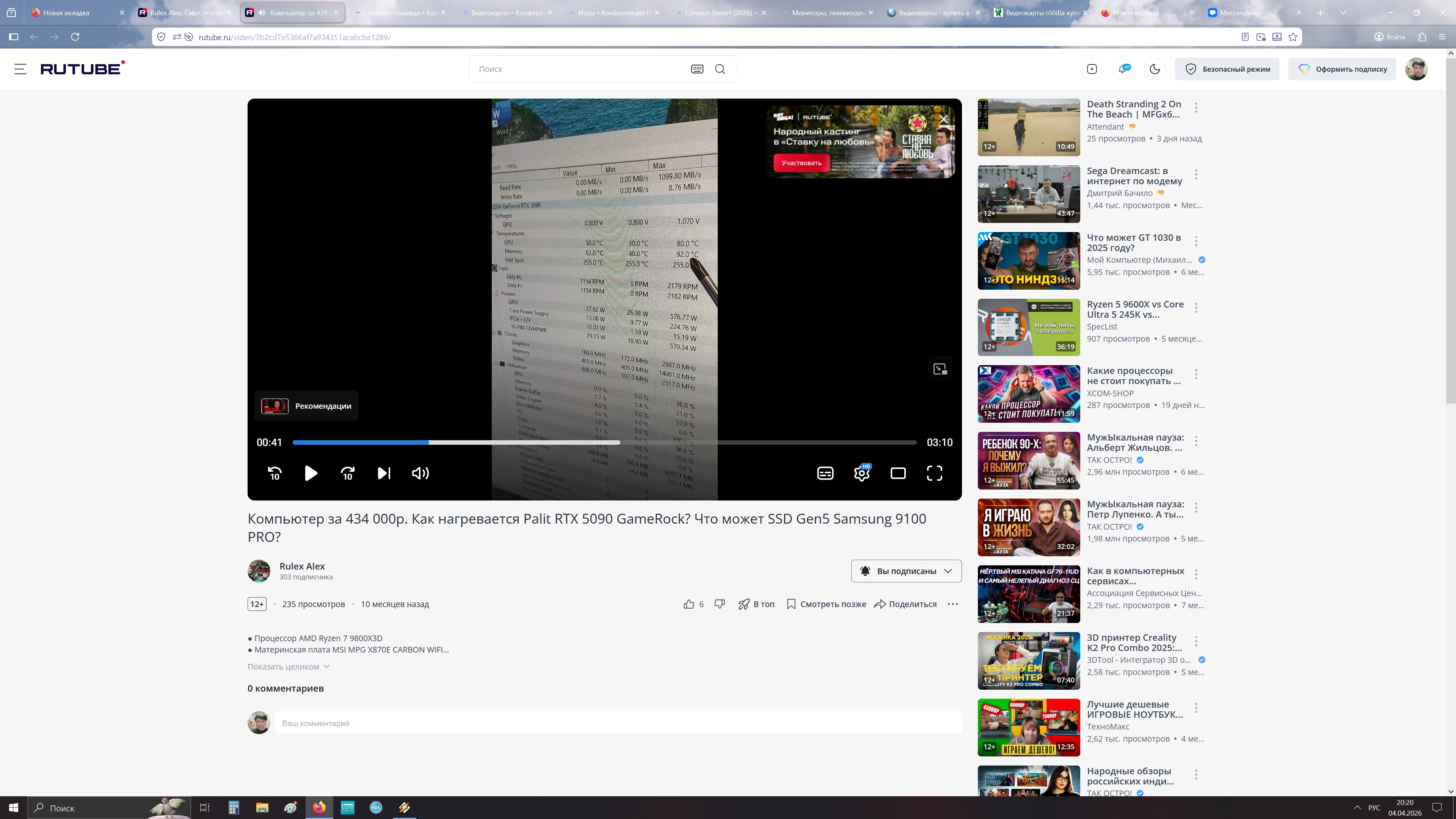Click the upload video plus icon
1456x819 pixels.
(1092, 69)
